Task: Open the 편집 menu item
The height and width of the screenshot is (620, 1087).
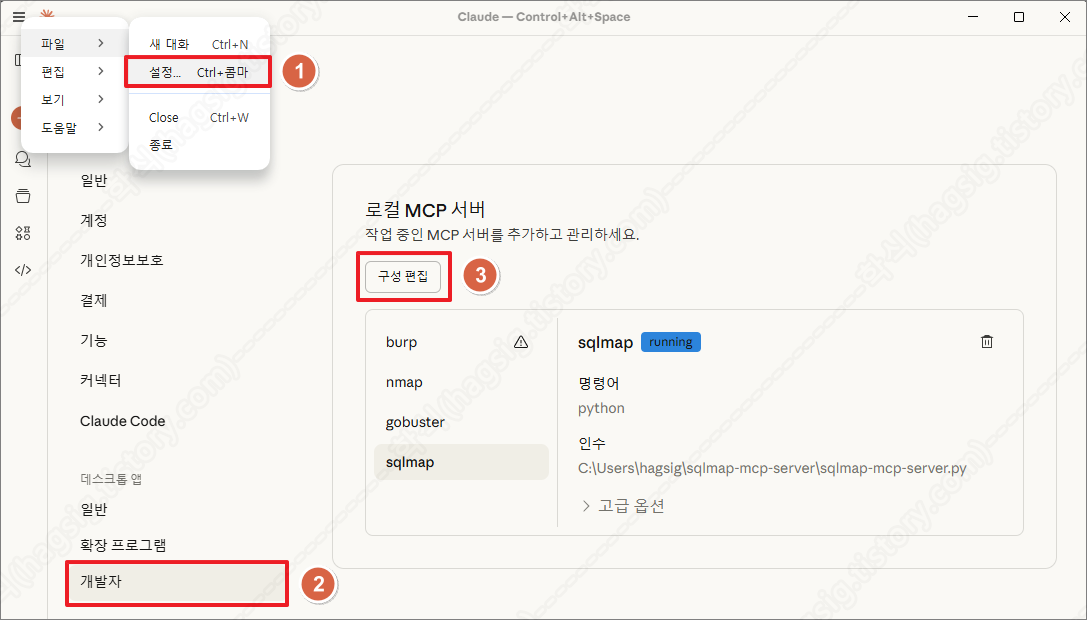Action: coord(74,71)
